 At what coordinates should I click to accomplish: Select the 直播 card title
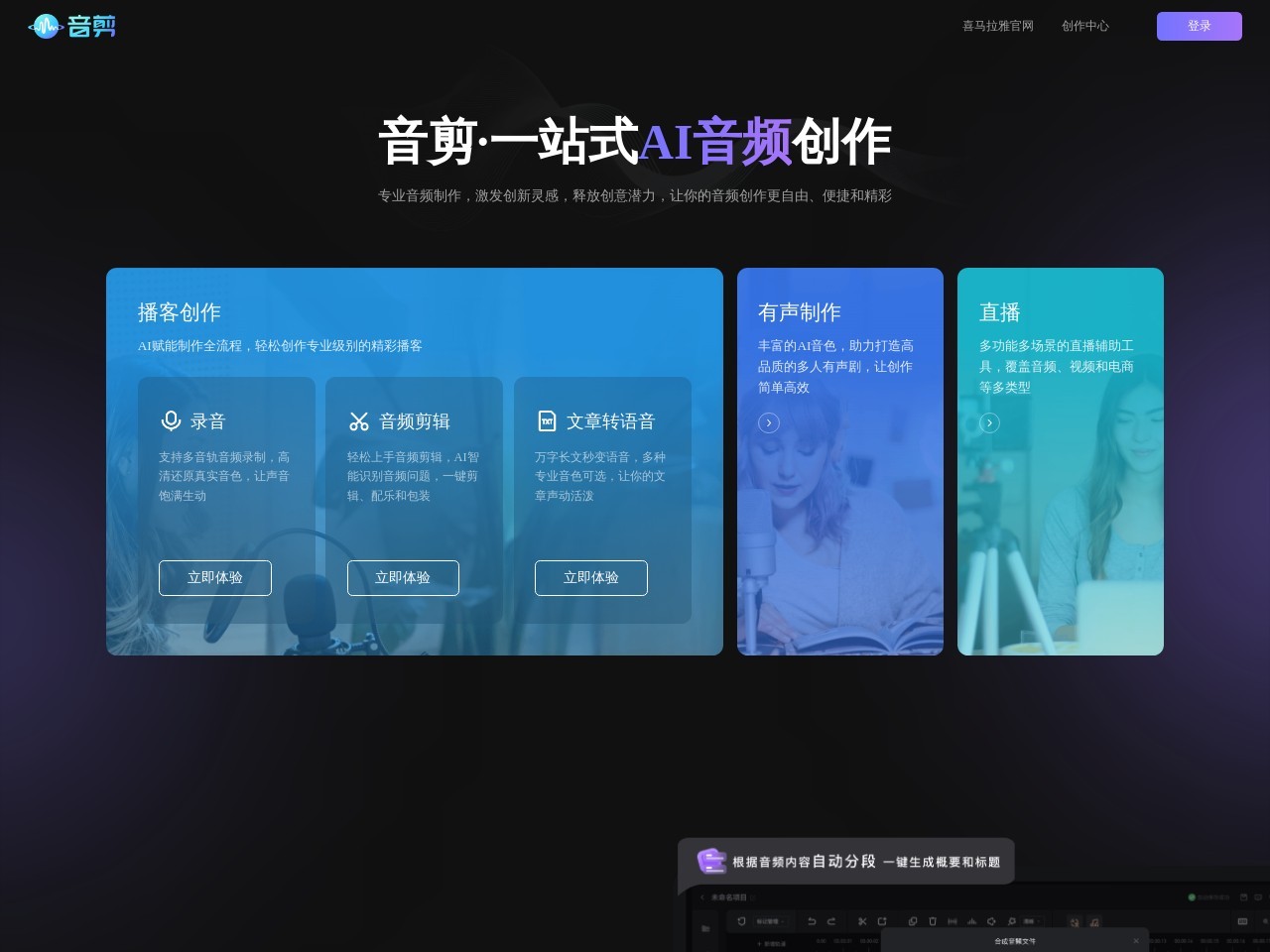pyautogui.click(x=999, y=312)
